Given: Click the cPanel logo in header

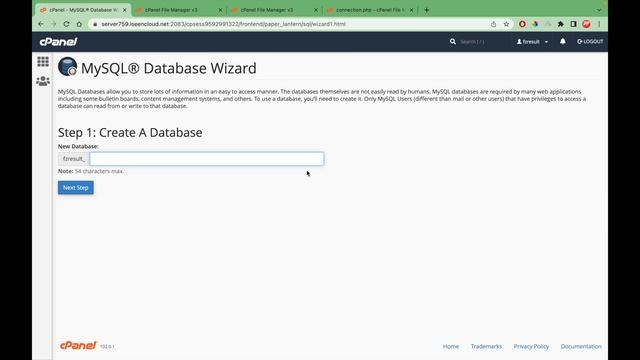Looking at the screenshot, I should [58, 42].
